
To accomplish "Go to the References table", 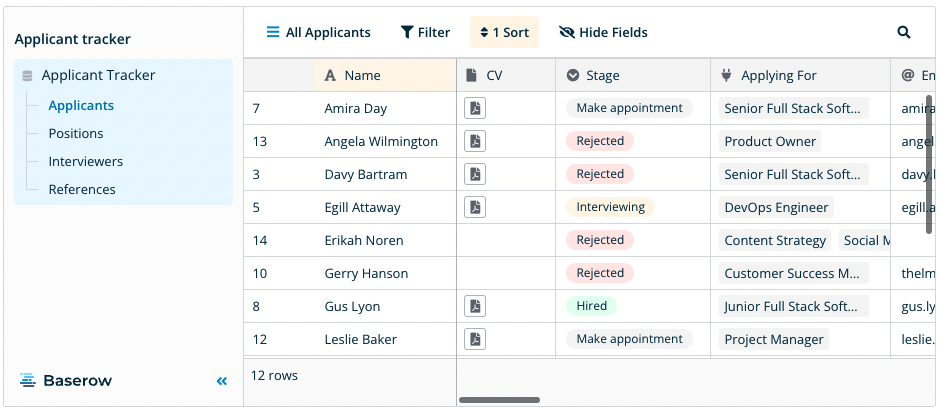I will [82, 190].
